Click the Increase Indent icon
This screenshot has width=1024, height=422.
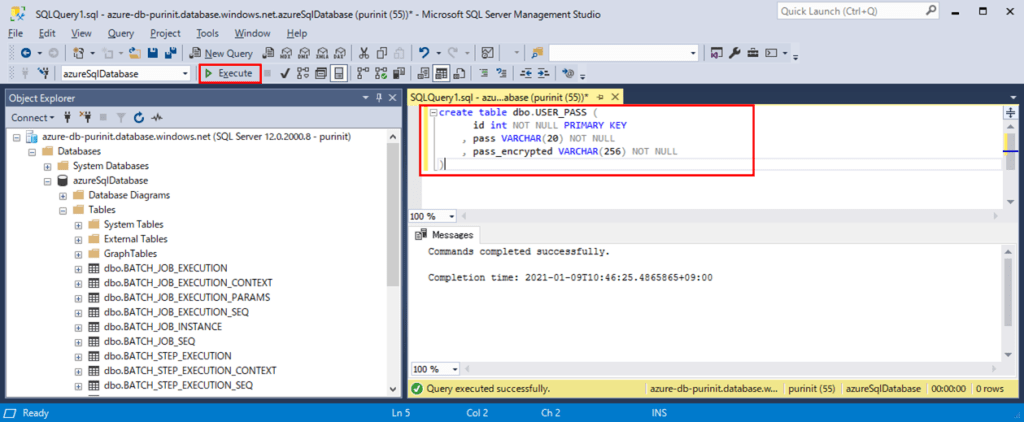(x=543, y=73)
